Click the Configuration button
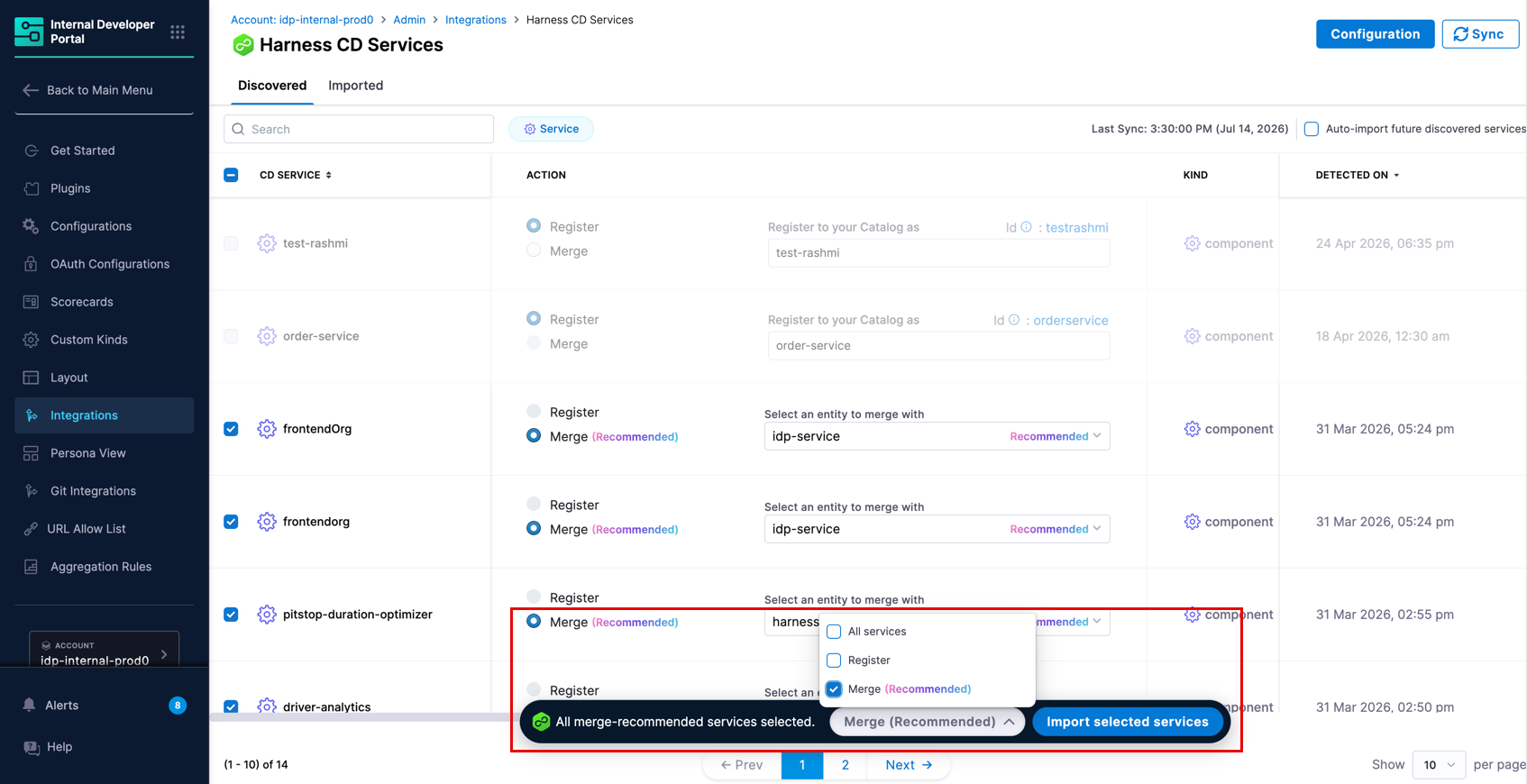Image resolution: width=1527 pixels, height=784 pixels. [1375, 34]
